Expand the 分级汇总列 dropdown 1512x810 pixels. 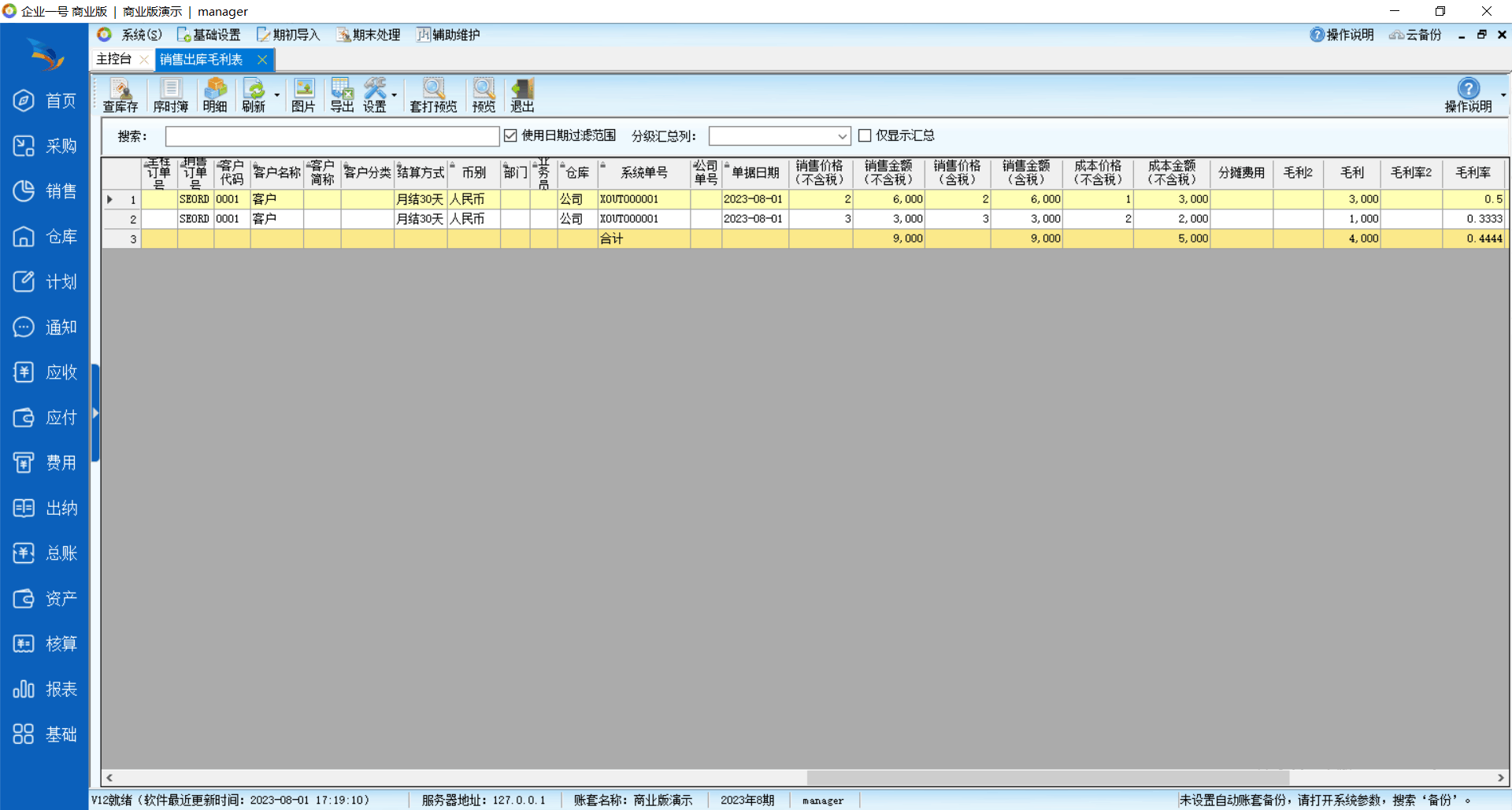coord(842,136)
